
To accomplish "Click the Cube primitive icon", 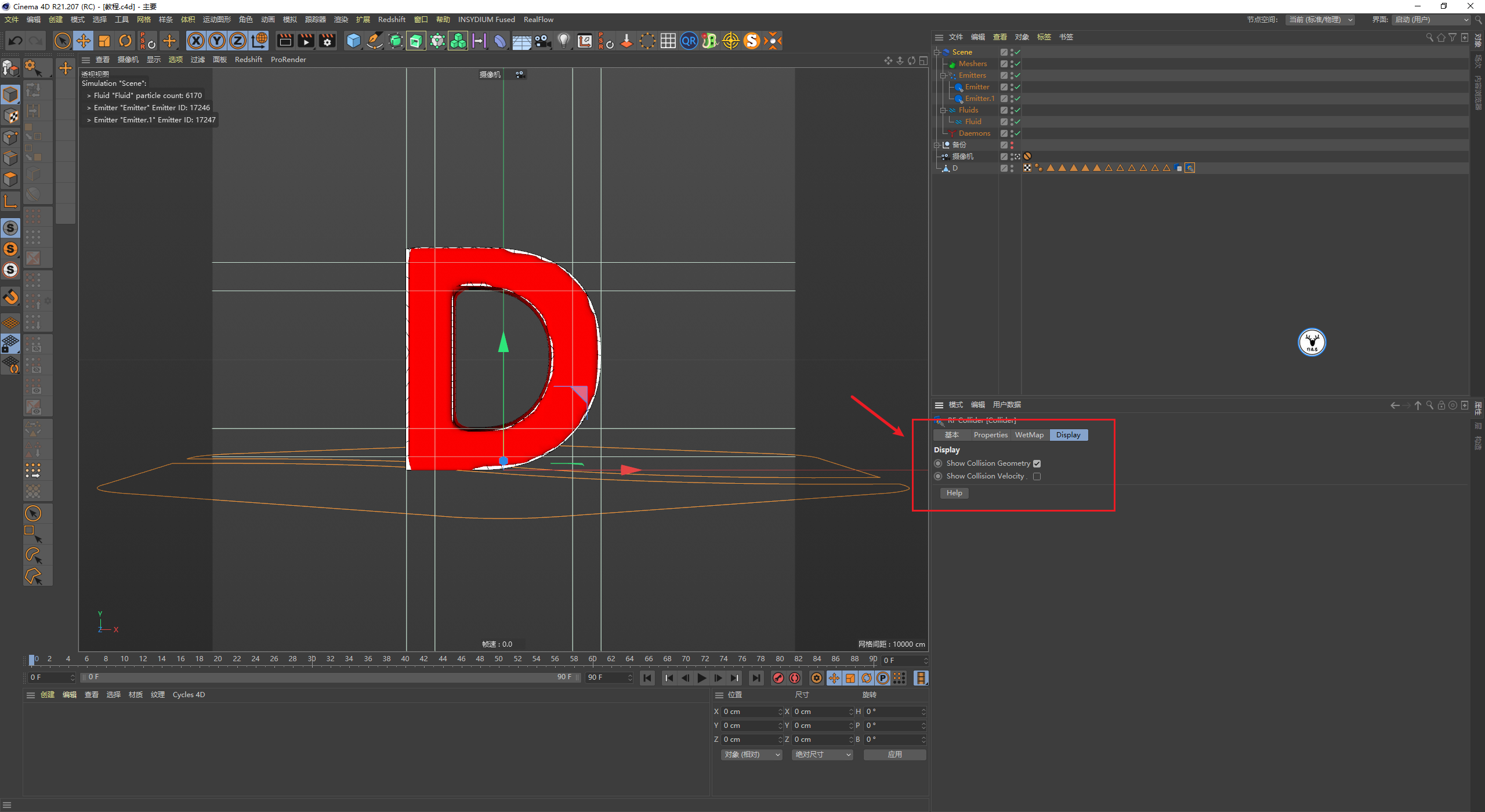I will [353, 41].
